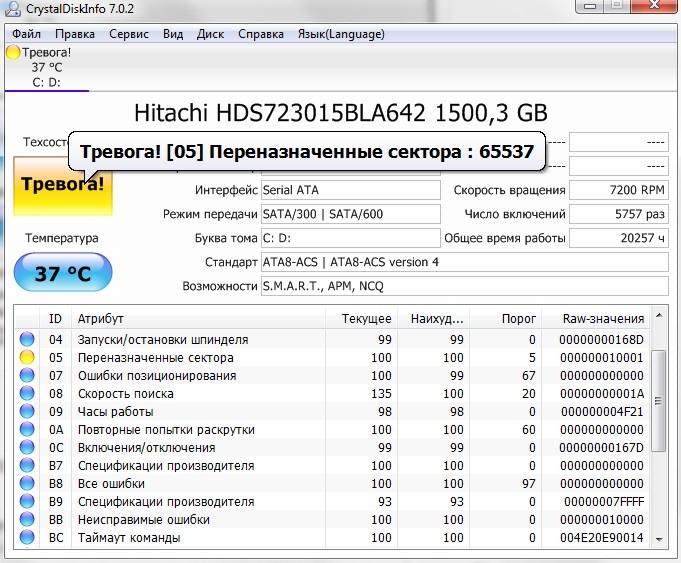681x563 pixels.
Task: Select the Переназначенные сектора attribute row
Action: coord(156,358)
